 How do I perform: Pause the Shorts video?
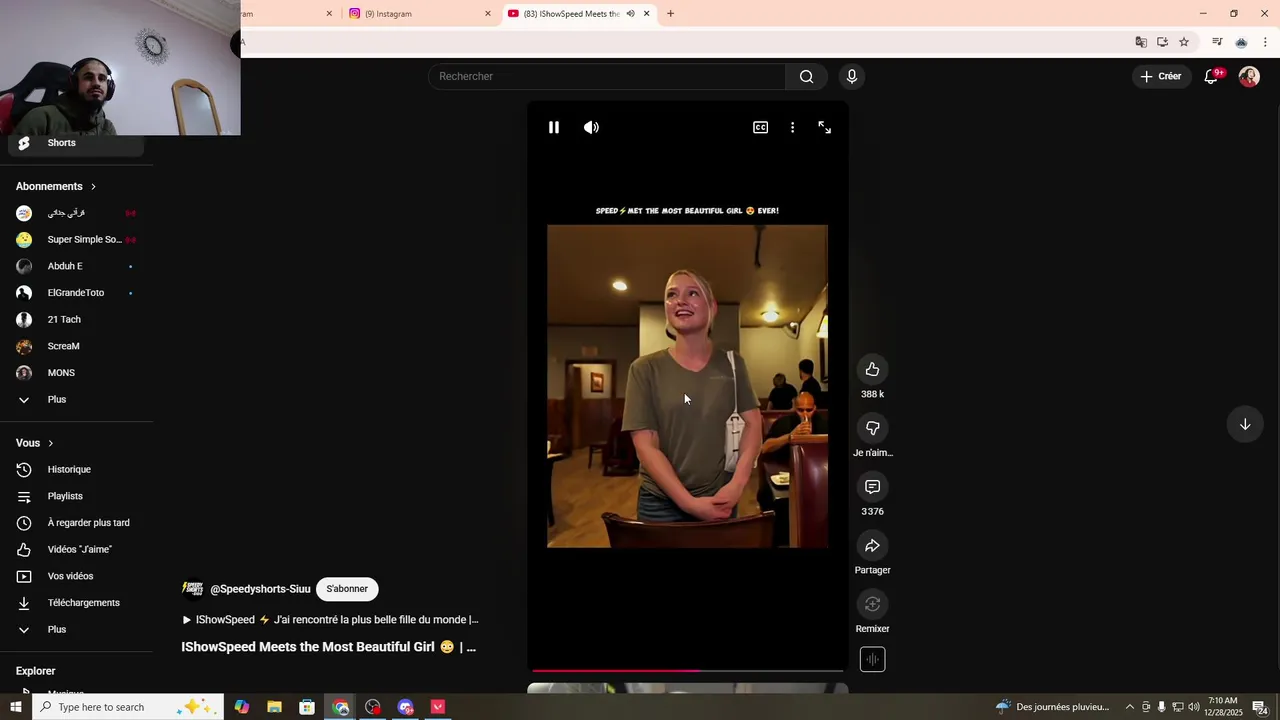554,127
